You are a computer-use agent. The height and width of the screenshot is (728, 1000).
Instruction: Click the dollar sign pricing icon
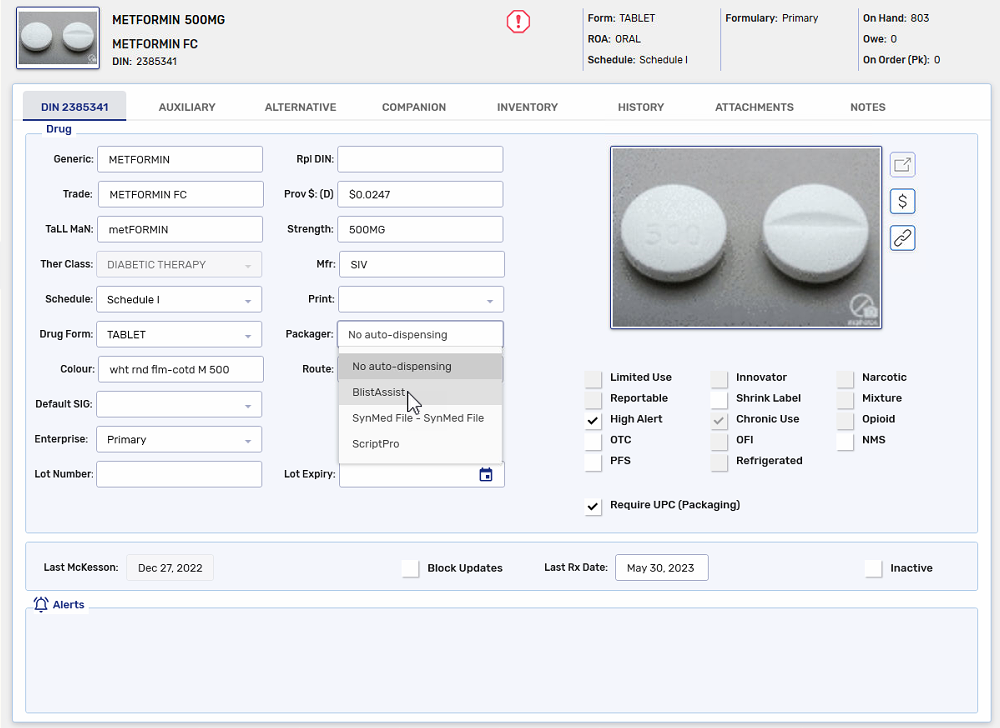(x=902, y=201)
